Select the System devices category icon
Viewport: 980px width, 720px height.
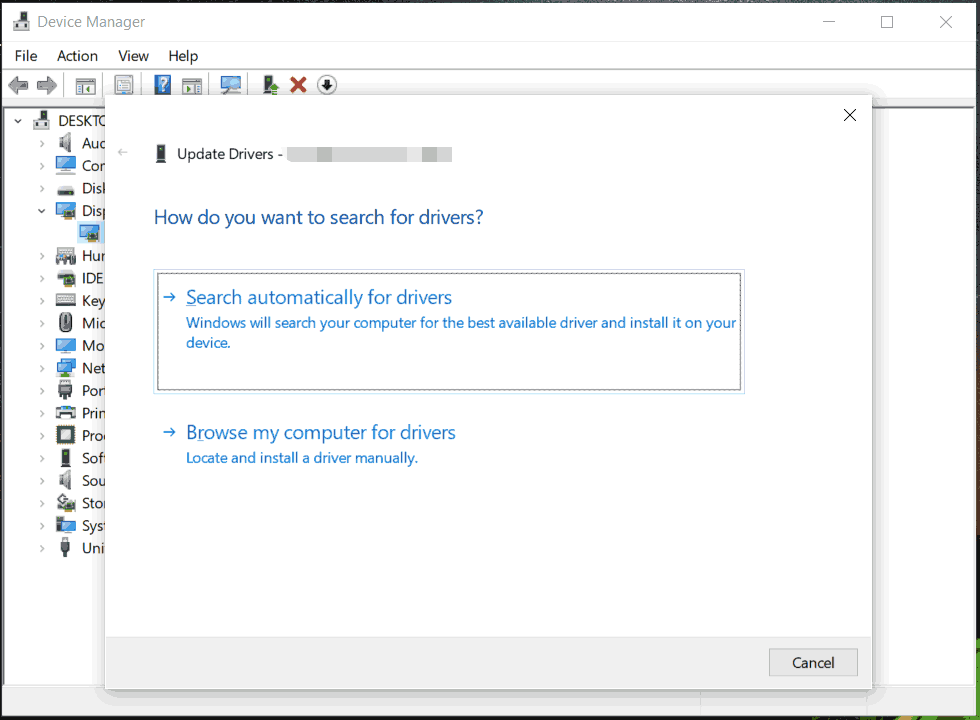tap(66, 525)
